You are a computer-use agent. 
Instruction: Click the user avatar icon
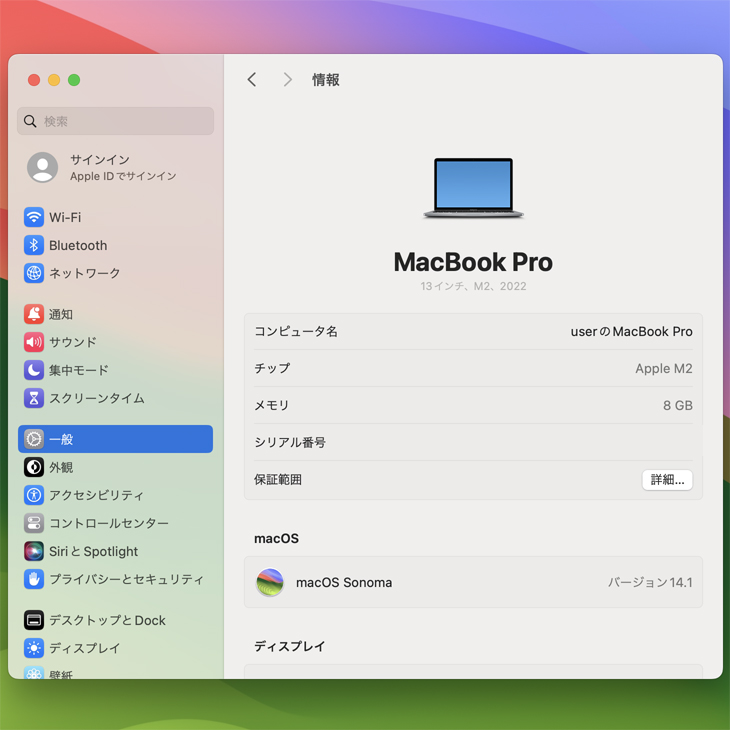pos(42,167)
